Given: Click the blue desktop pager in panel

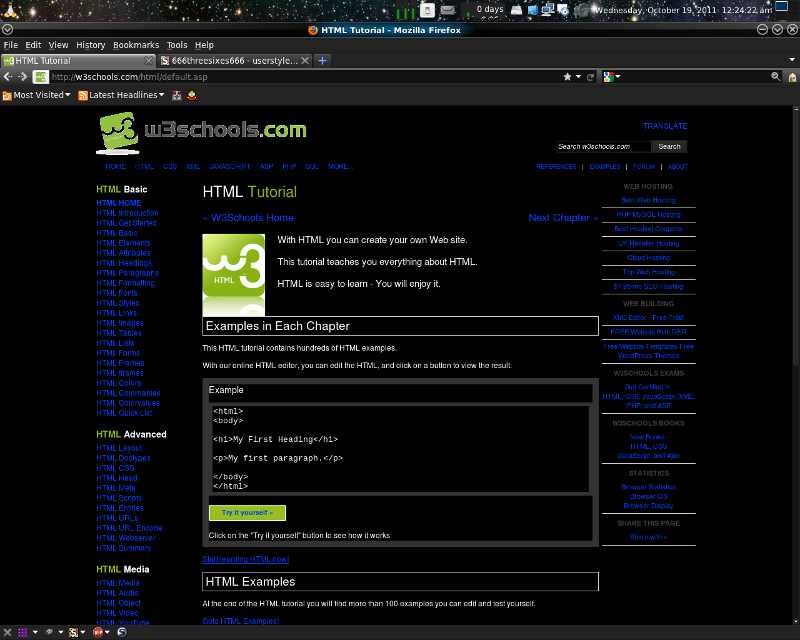Looking at the screenshot, I should [x=782, y=7].
